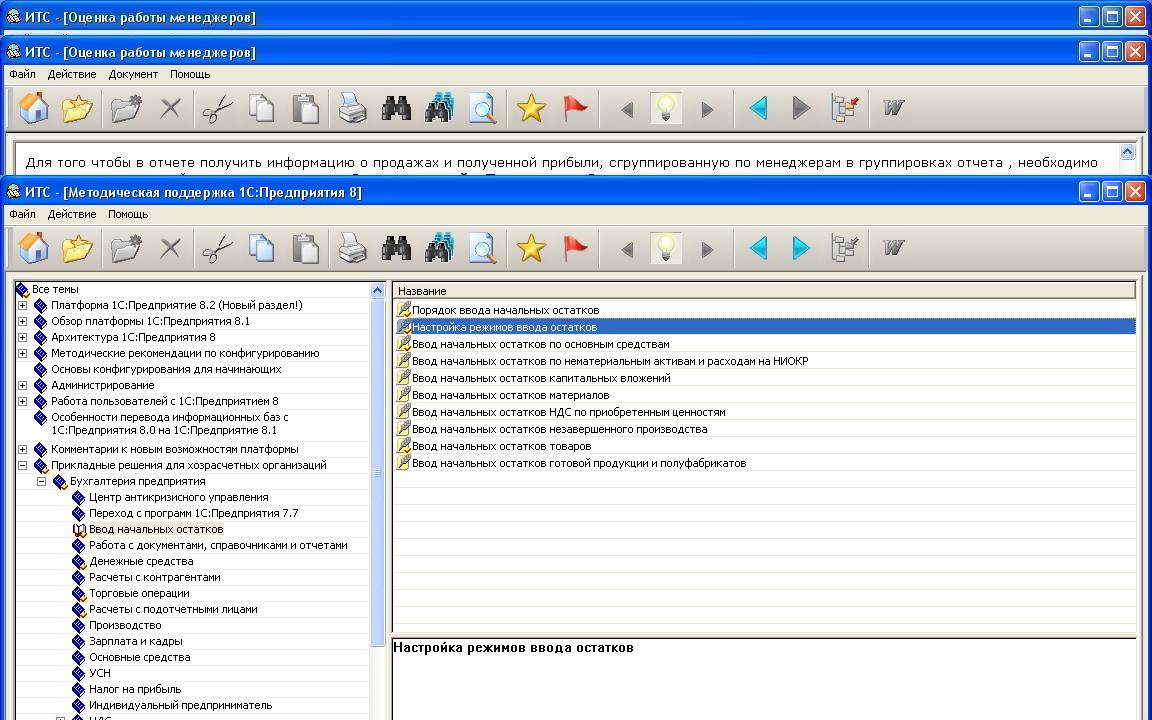Image resolution: width=1152 pixels, height=720 pixels.
Task: Click the Home icon in Методическая поддержка window
Action: coord(34,248)
